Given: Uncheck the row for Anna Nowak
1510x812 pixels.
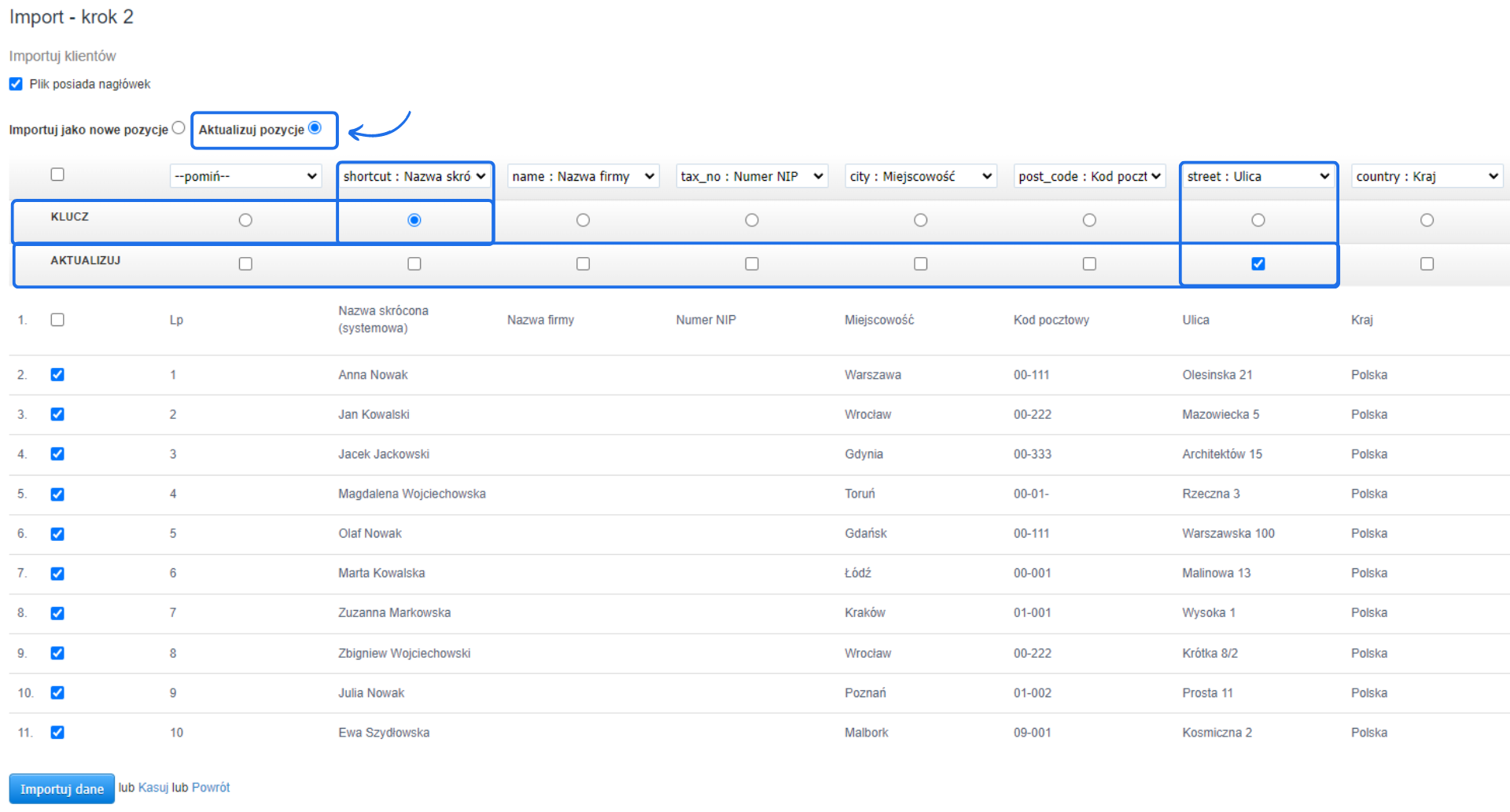Looking at the screenshot, I should click(57, 375).
